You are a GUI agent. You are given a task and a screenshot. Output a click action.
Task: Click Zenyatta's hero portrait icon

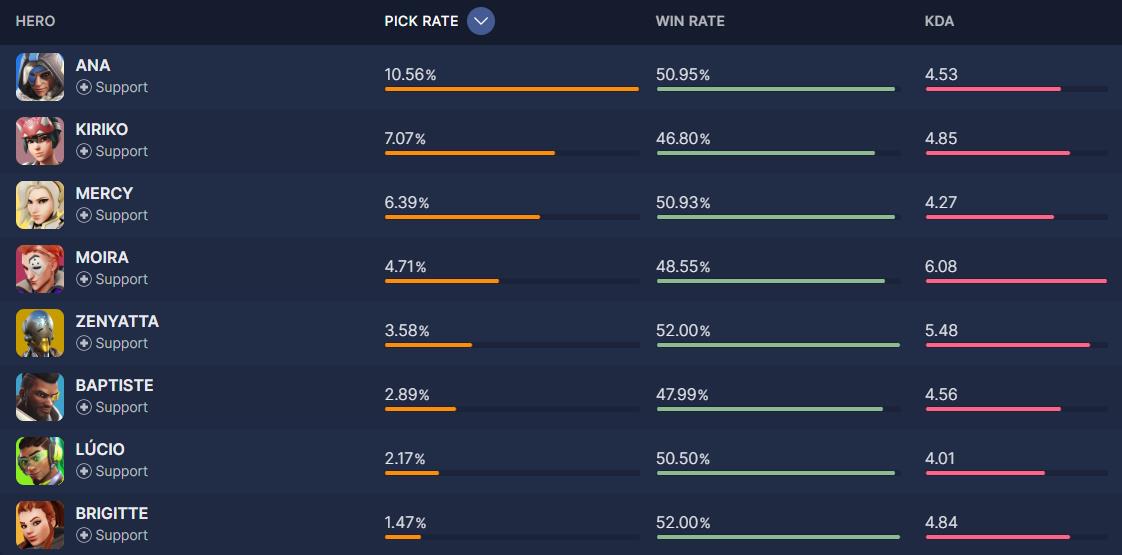coord(40,333)
